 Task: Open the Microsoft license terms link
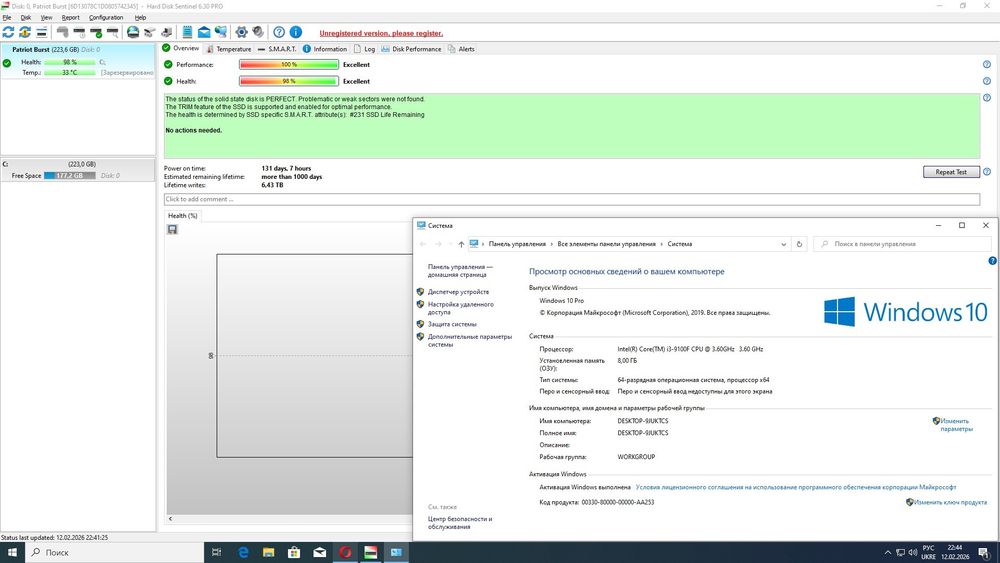(x=795, y=487)
